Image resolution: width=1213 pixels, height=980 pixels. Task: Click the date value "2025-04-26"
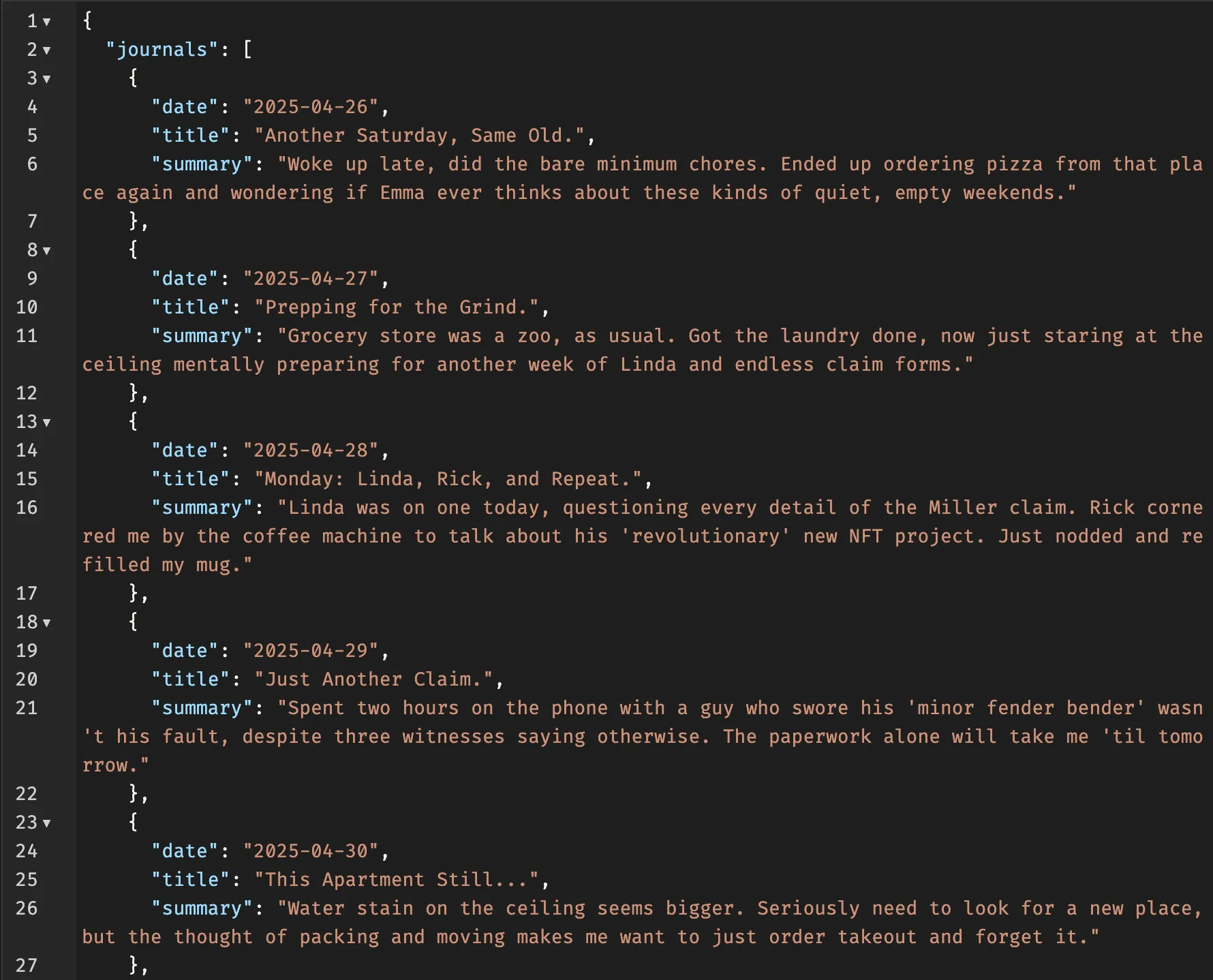click(311, 107)
